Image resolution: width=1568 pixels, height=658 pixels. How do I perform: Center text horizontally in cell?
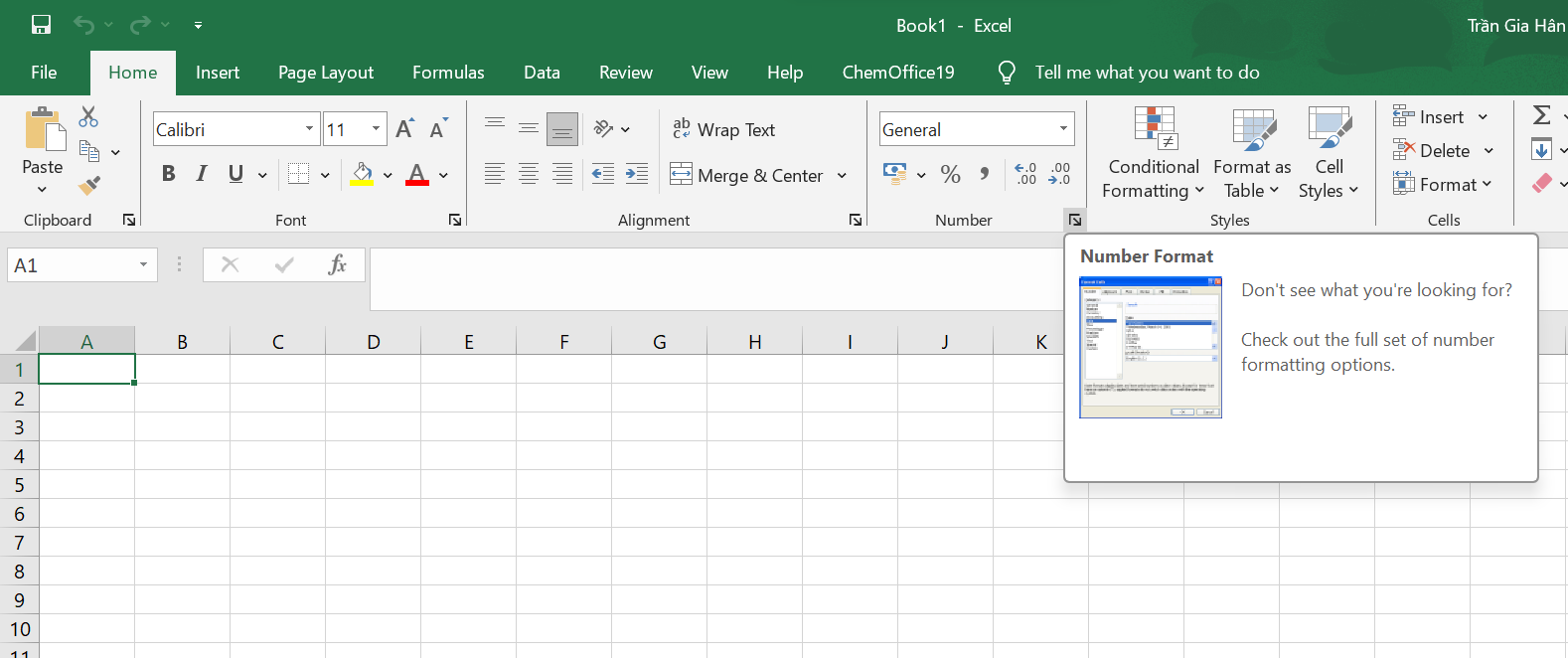[x=529, y=174]
